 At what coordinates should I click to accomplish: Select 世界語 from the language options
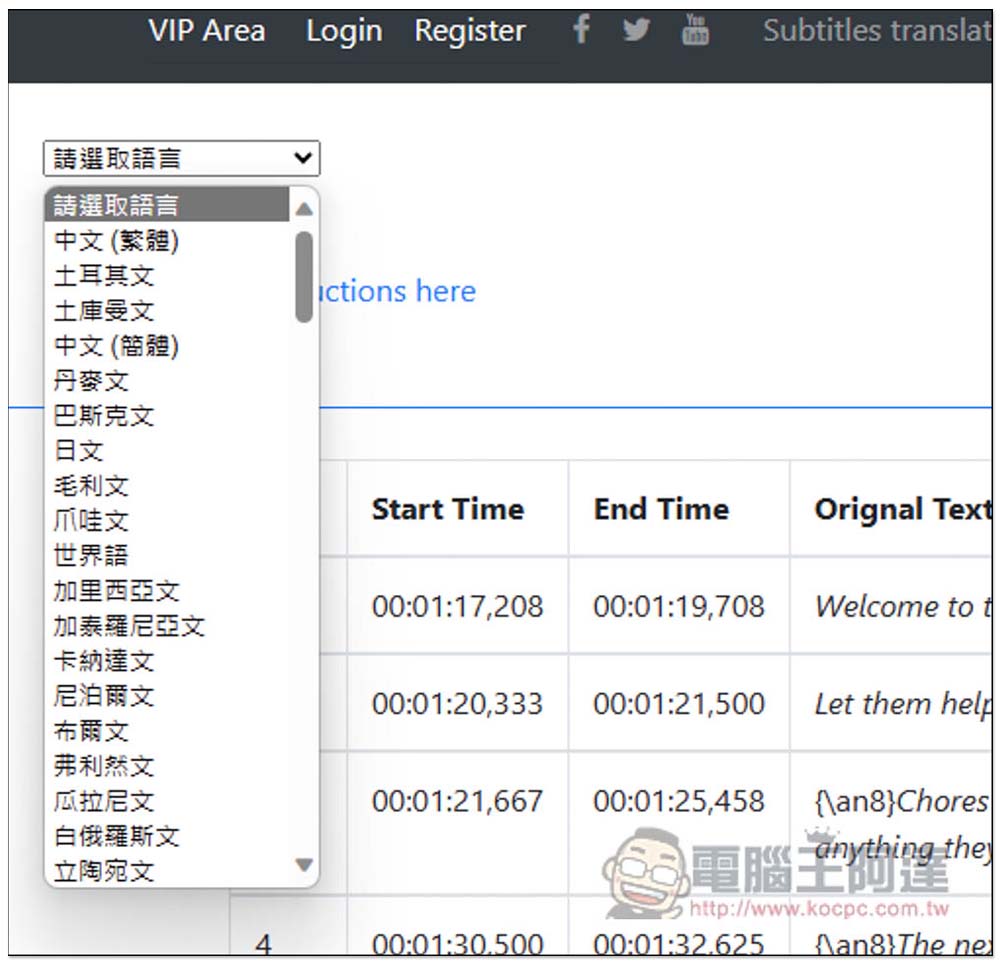[166, 555]
